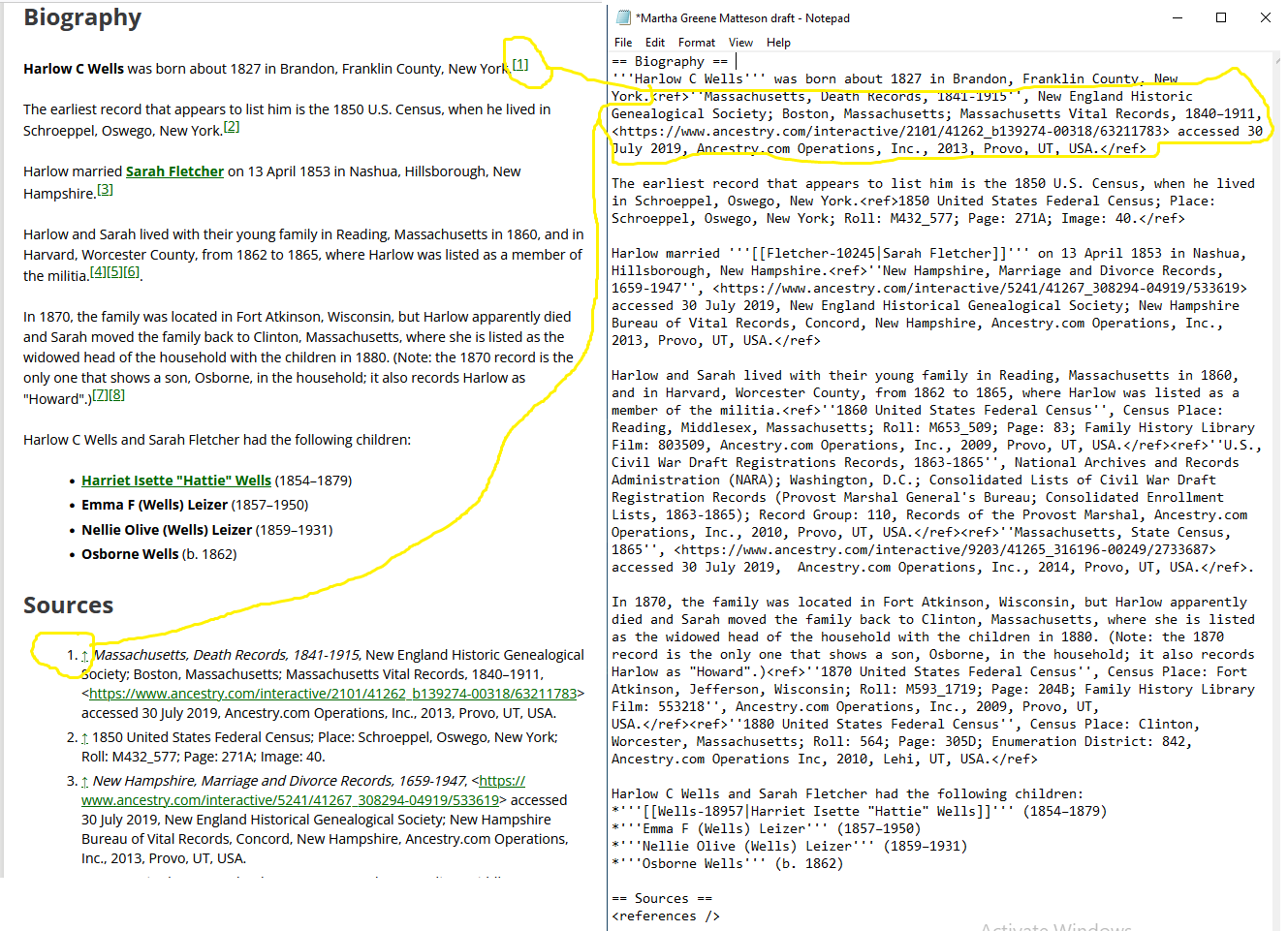Close the Notepad draft window
1288x931 pixels.
click(x=1265, y=17)
